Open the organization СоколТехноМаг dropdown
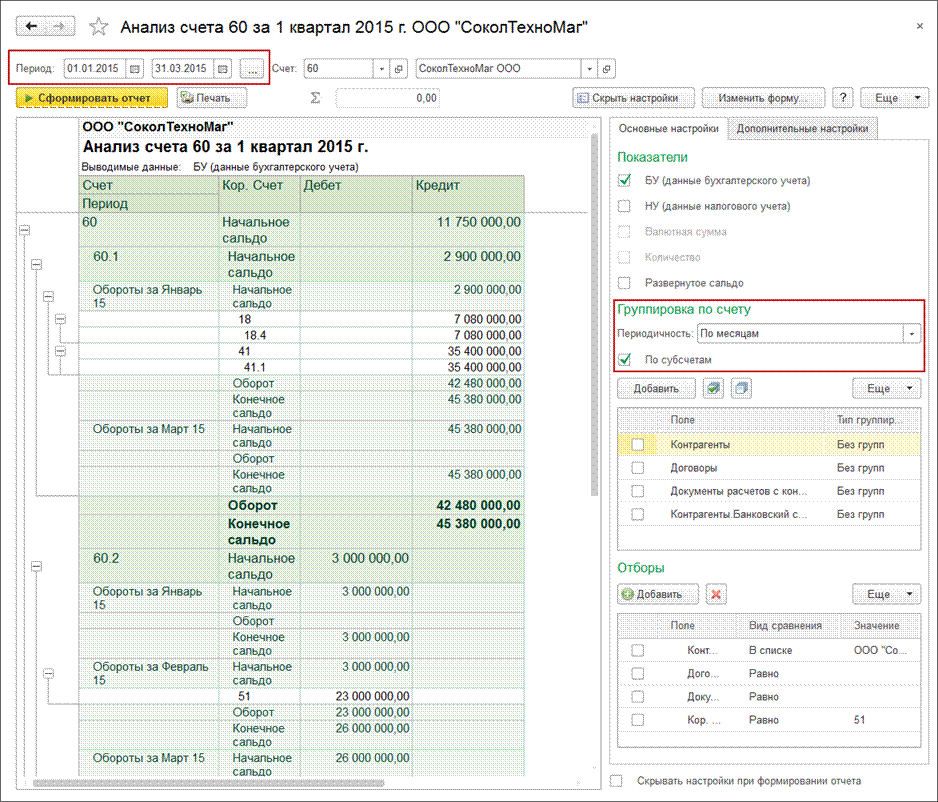 click(x=589, y=69)
